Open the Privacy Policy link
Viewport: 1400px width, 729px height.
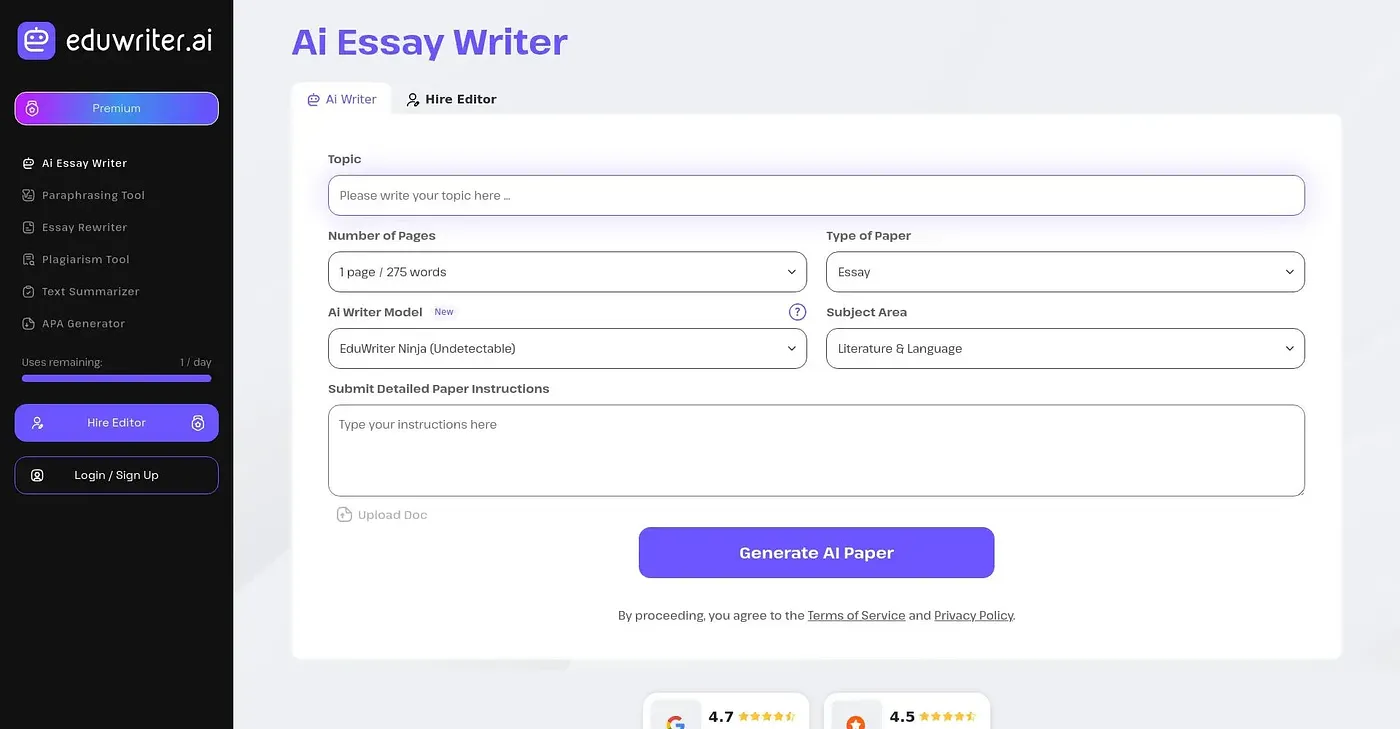pyautogui.click(x=974, y=615)
